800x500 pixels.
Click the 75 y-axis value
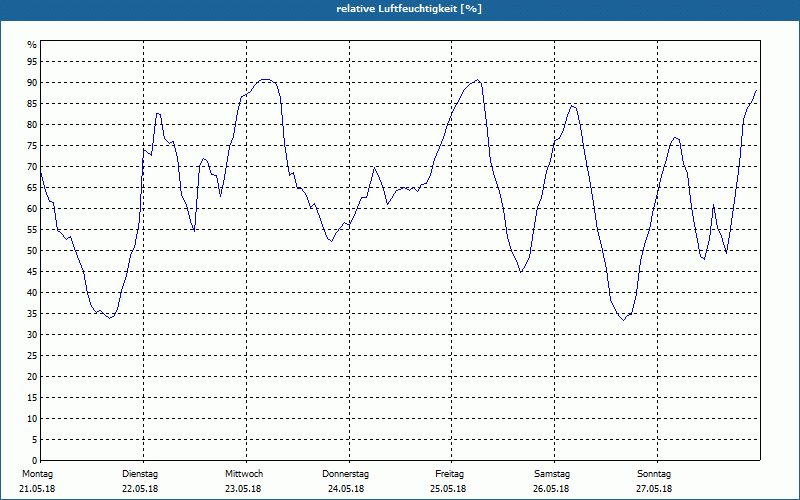click(32, 145)
